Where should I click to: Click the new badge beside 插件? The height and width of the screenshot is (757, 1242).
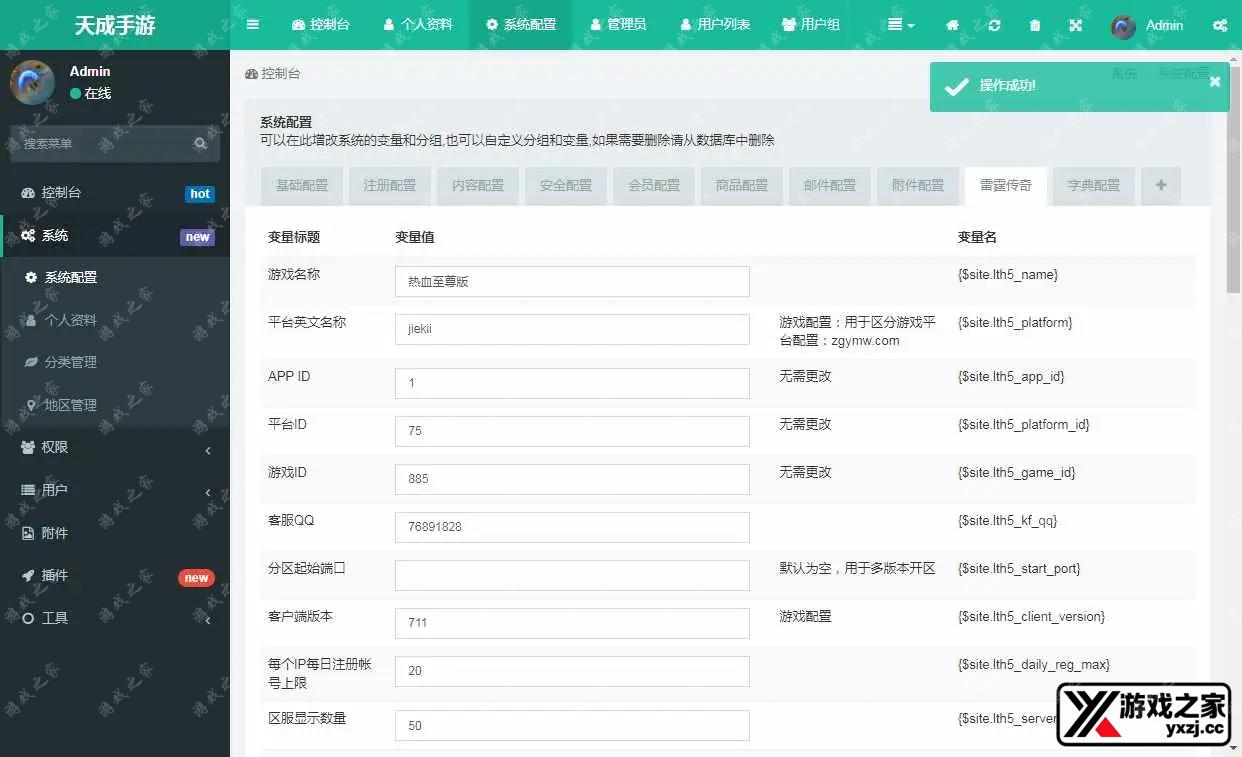tap(196, 578)
